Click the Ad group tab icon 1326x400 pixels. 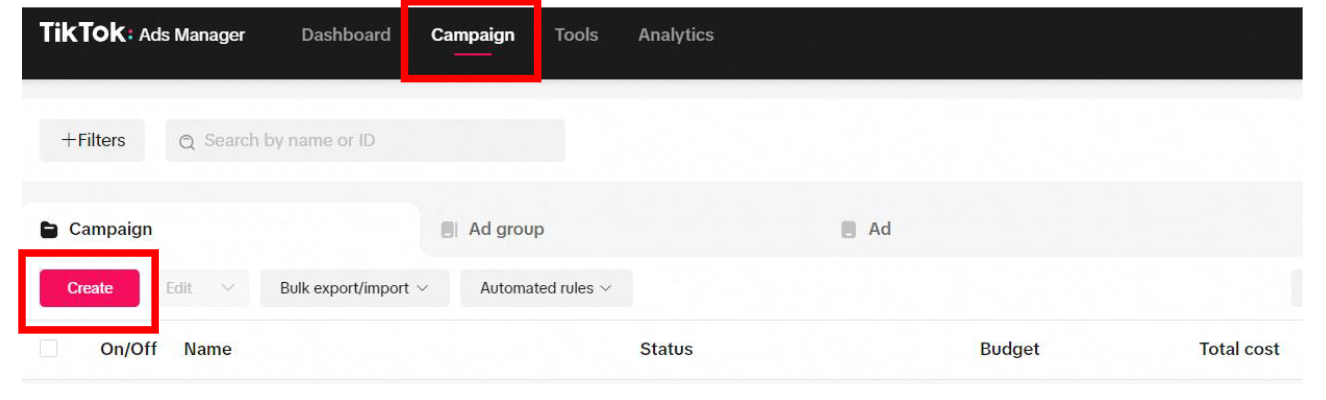(449, 230)
